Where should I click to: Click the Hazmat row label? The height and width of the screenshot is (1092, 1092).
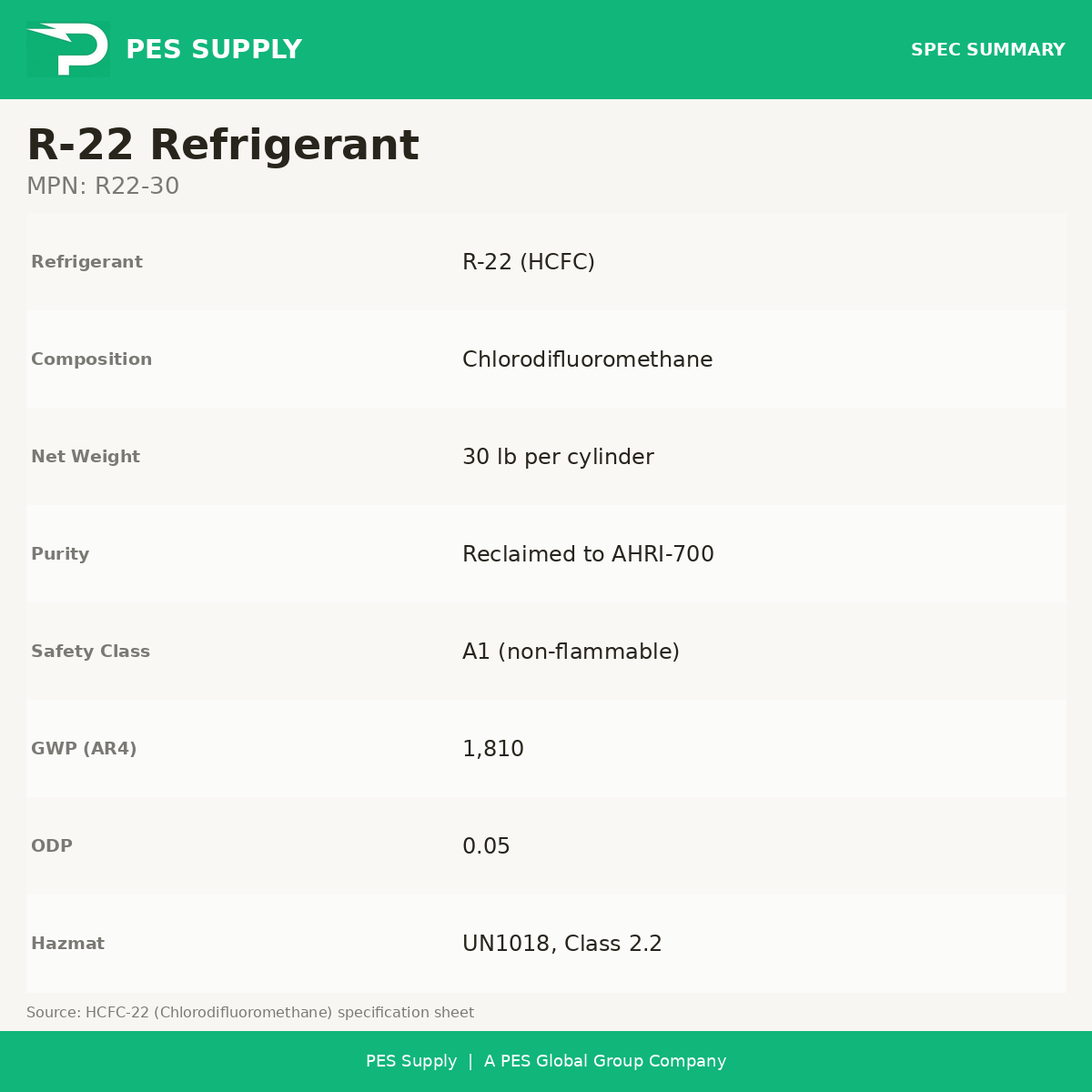68,944
